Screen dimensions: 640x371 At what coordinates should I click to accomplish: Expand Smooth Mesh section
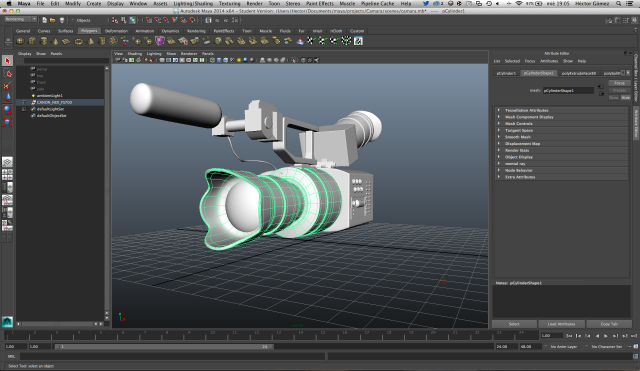point(561,137)
